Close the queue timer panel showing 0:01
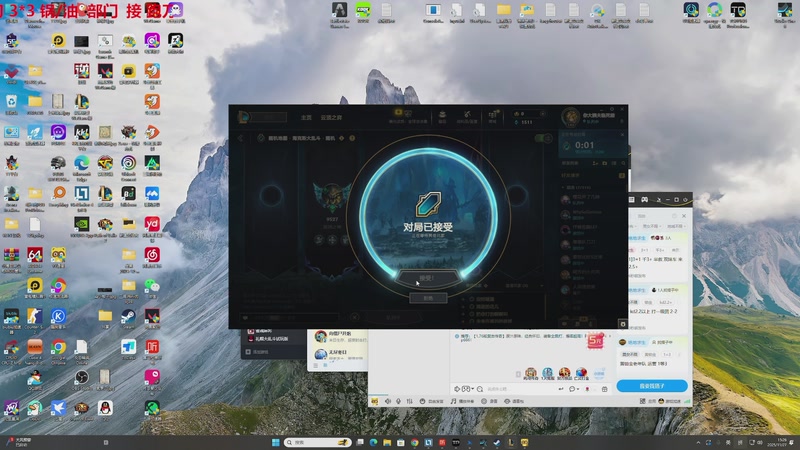800x450 pixels. (622, 135)
